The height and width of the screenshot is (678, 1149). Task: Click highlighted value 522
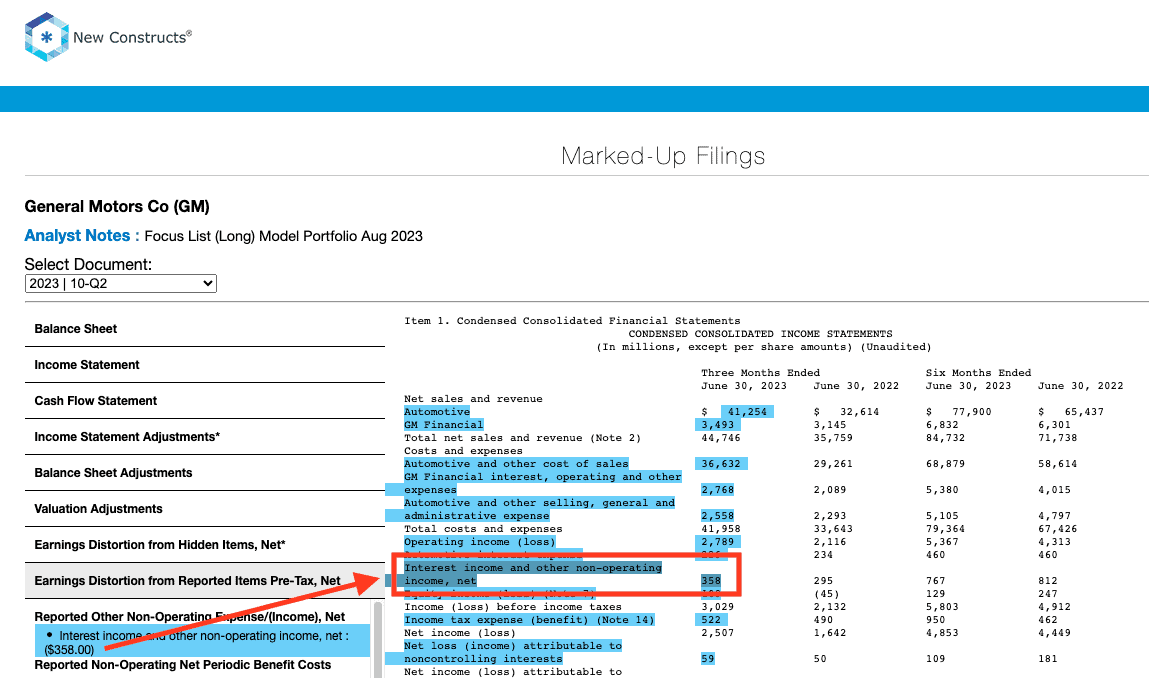coord(711,620)
